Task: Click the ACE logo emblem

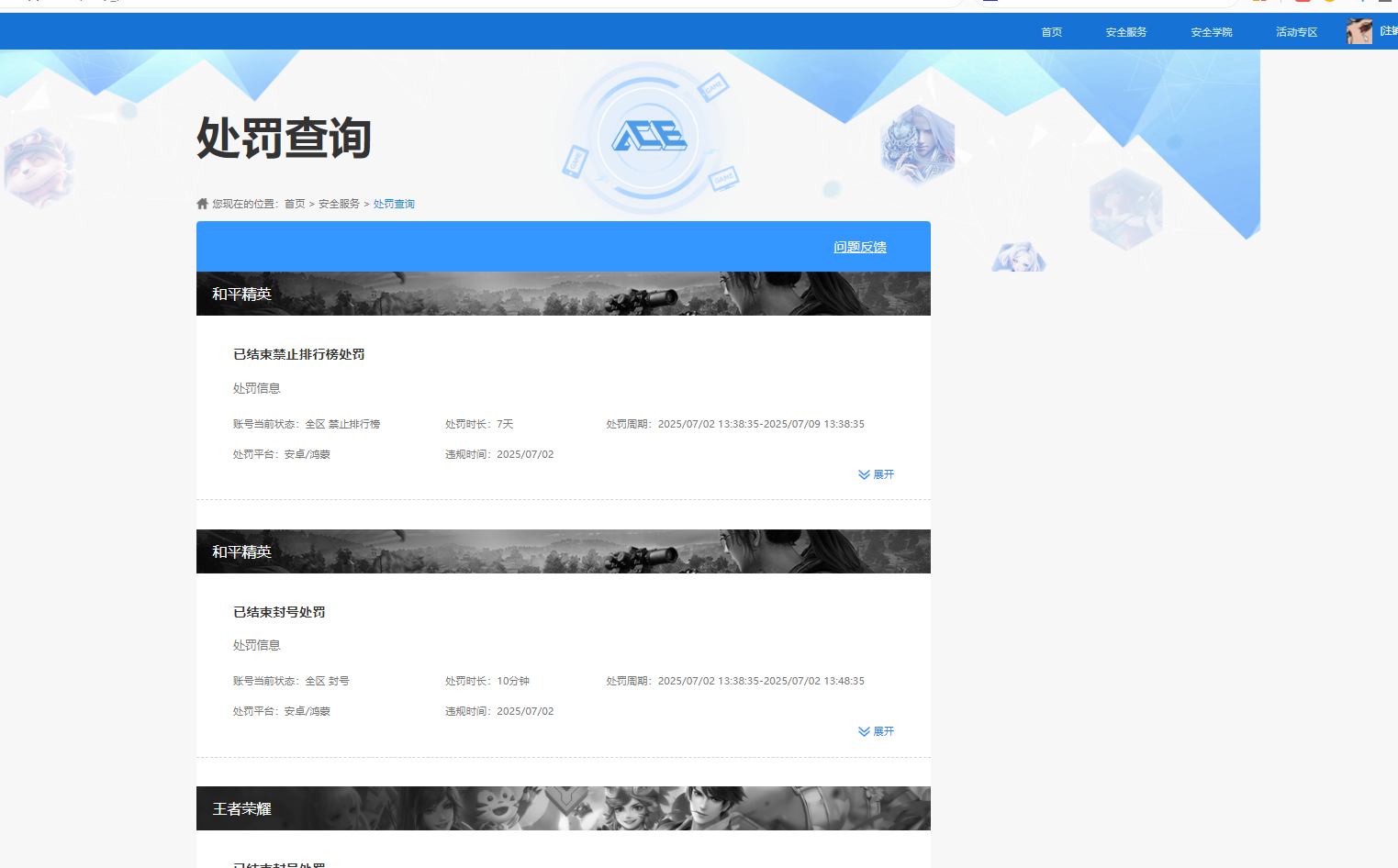Action: point(649,137)
